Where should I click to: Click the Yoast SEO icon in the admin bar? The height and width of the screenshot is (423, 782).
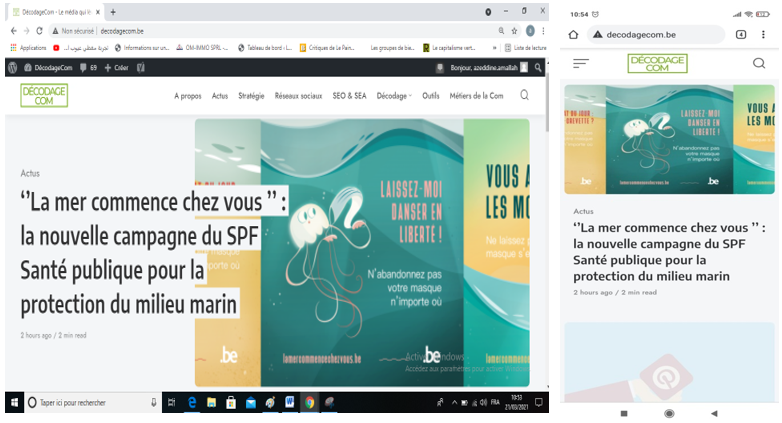click(x=141, y=67)
